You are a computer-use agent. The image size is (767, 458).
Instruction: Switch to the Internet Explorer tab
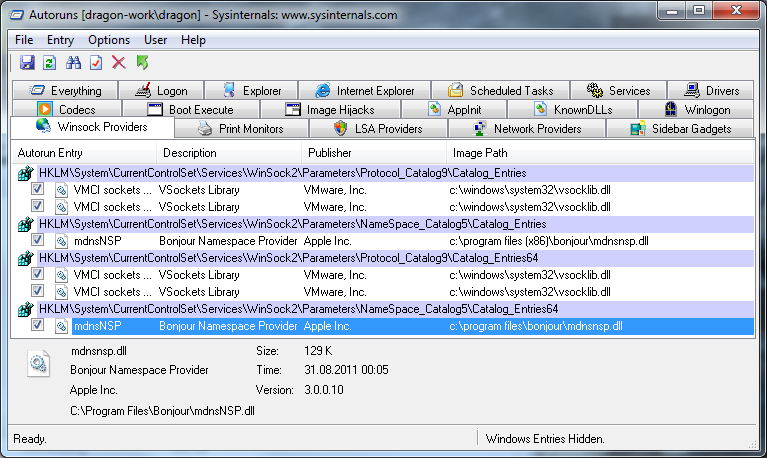(364, 91)
